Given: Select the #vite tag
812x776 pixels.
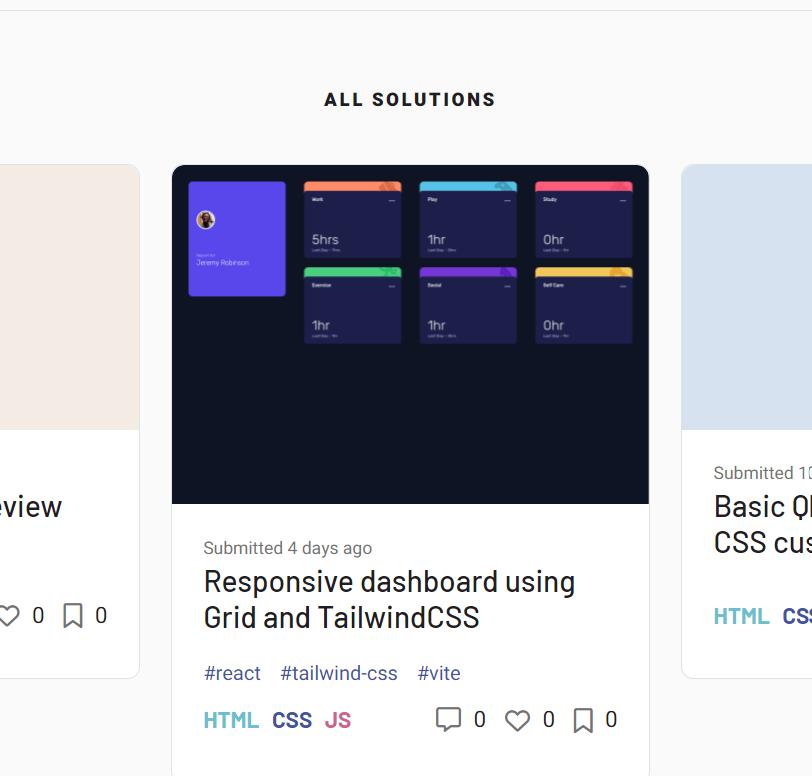Looking at the screenshot, I should click(x=439, y=673).
